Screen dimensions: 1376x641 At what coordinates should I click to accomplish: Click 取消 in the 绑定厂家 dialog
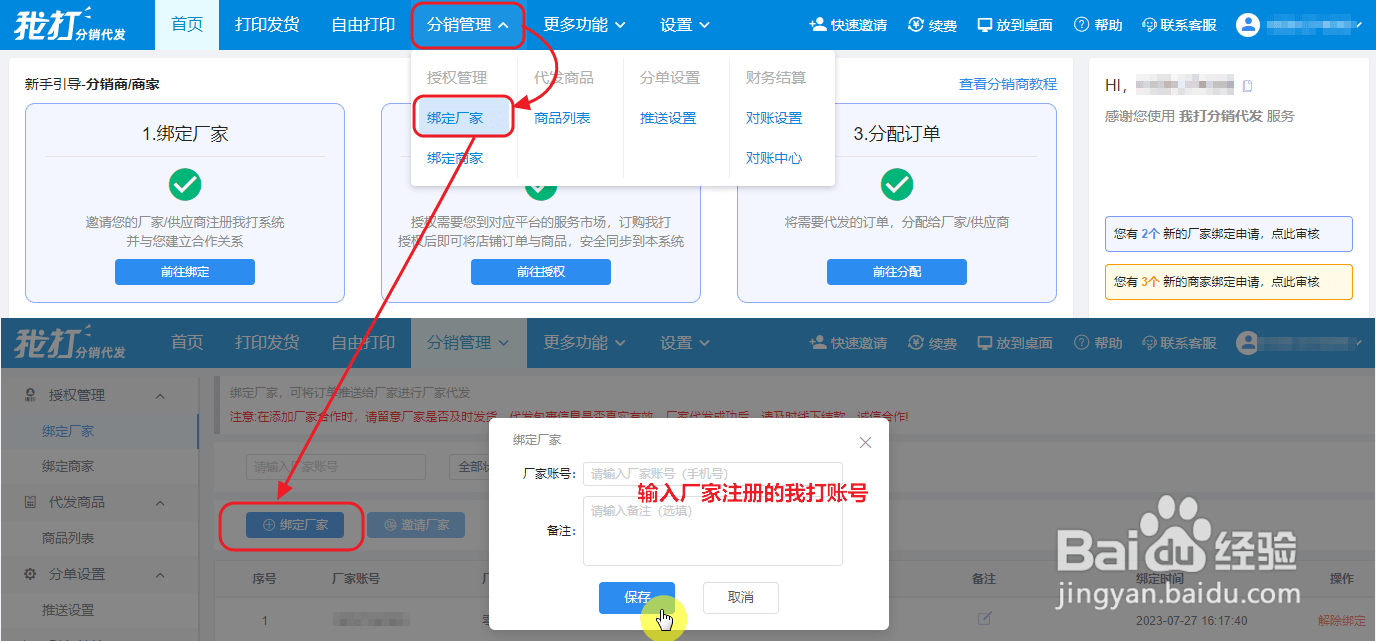(741, 598)
